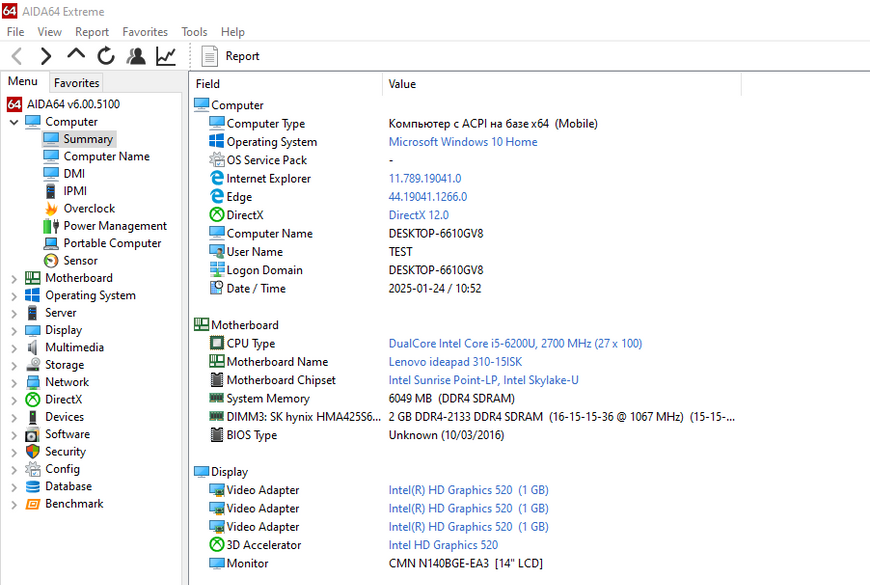Open the DirectX 12.0 link

(418, 215)
